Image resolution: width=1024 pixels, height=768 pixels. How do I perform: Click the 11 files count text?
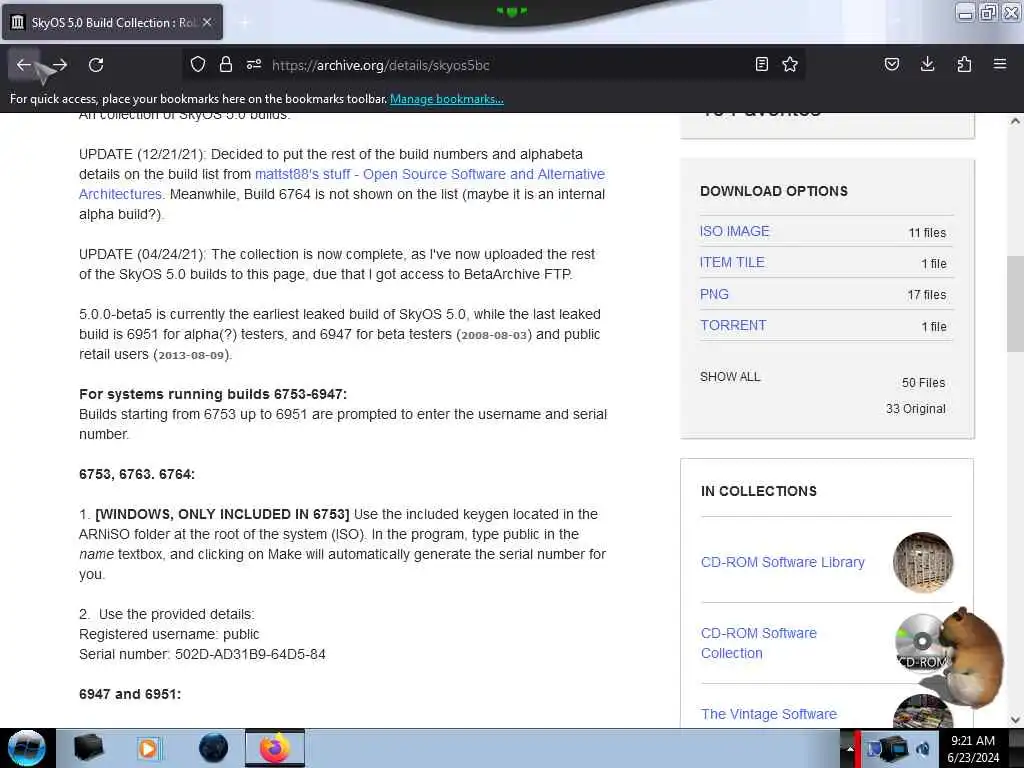(927, 232)
